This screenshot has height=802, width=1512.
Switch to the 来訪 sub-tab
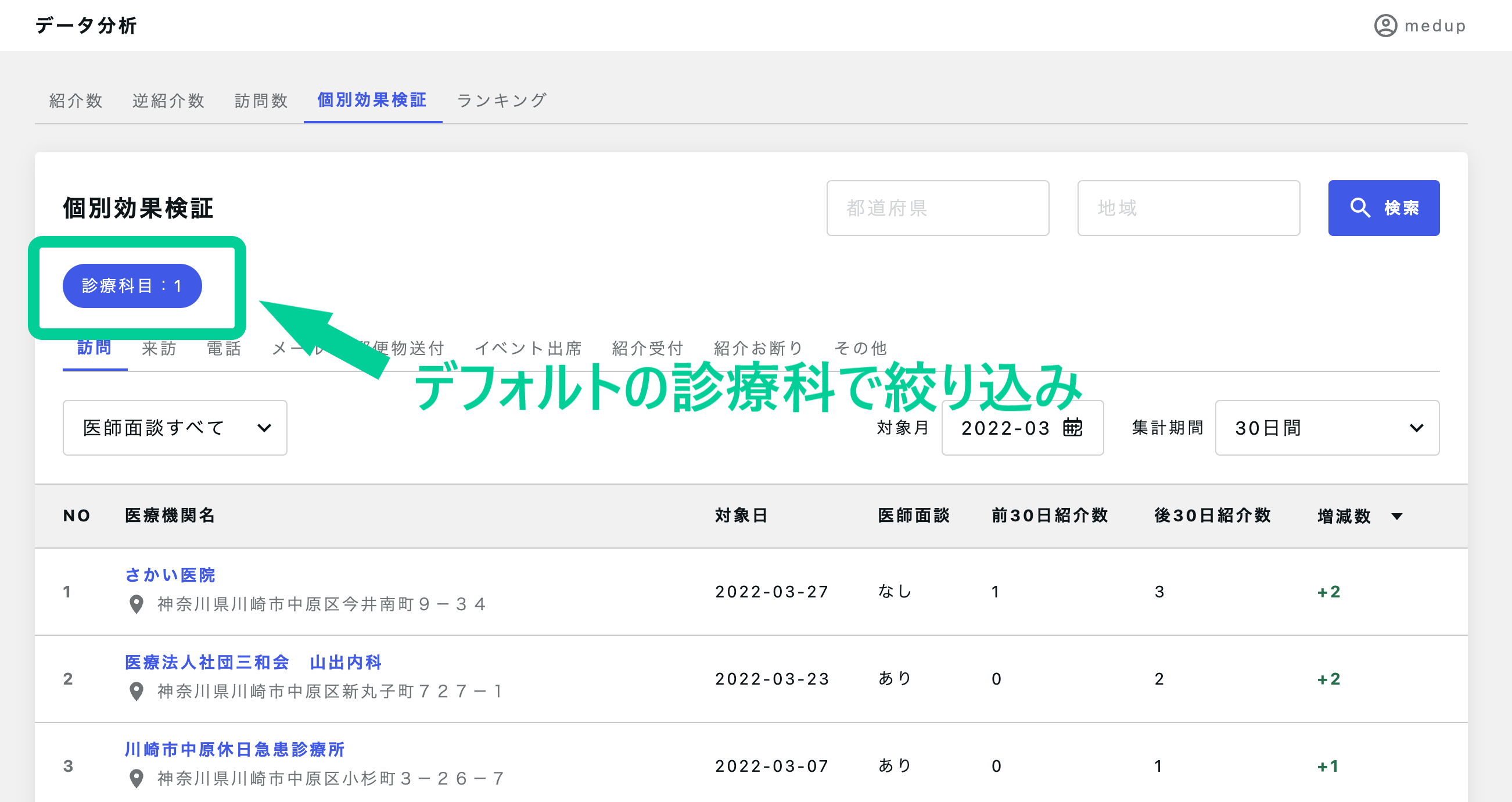[159, 348]
